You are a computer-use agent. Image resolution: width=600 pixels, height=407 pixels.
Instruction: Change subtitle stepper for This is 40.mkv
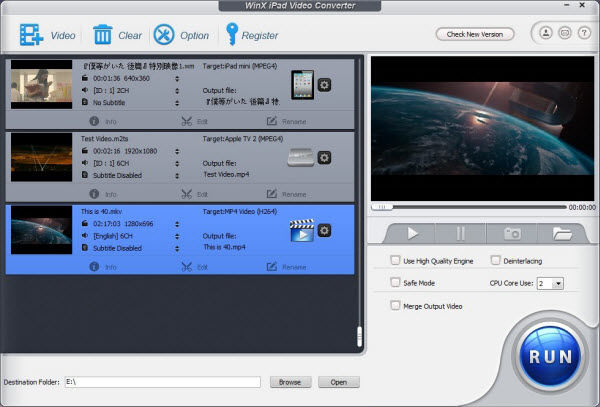pos(177,248)
